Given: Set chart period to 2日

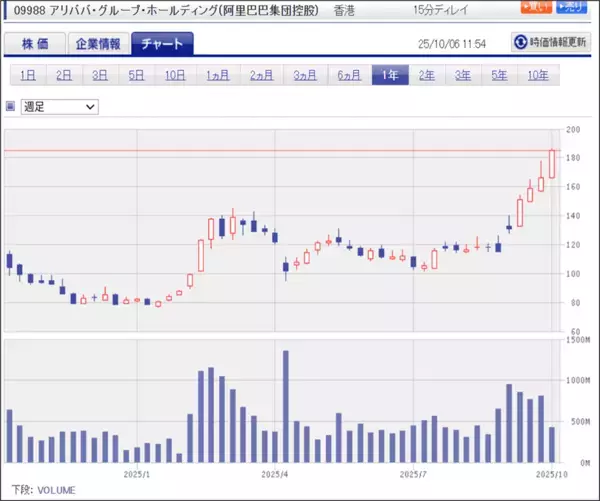Looking at the screenshot, I should click(64, 75).
